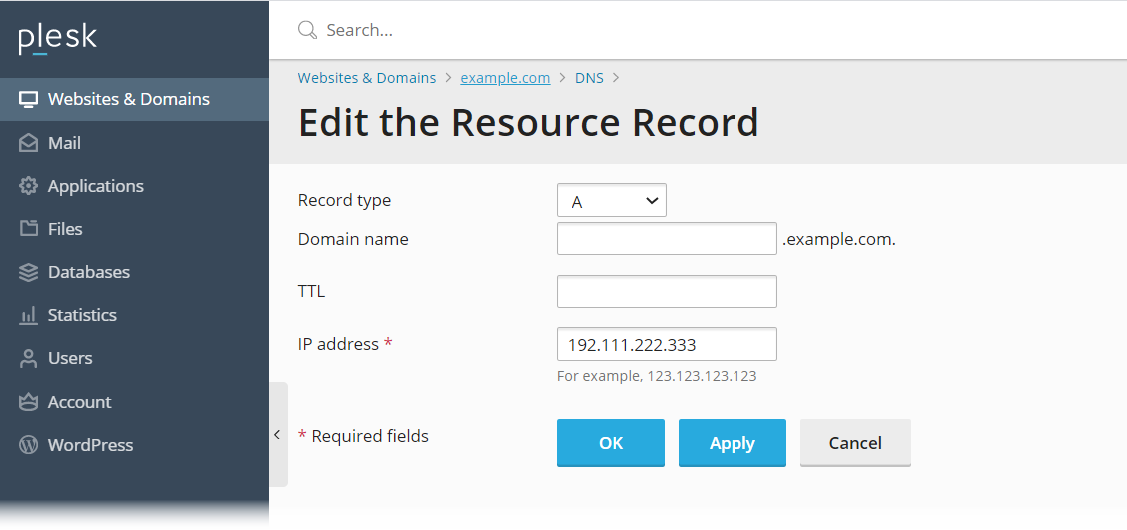Open the Mail menu item

tap(64, 143)
